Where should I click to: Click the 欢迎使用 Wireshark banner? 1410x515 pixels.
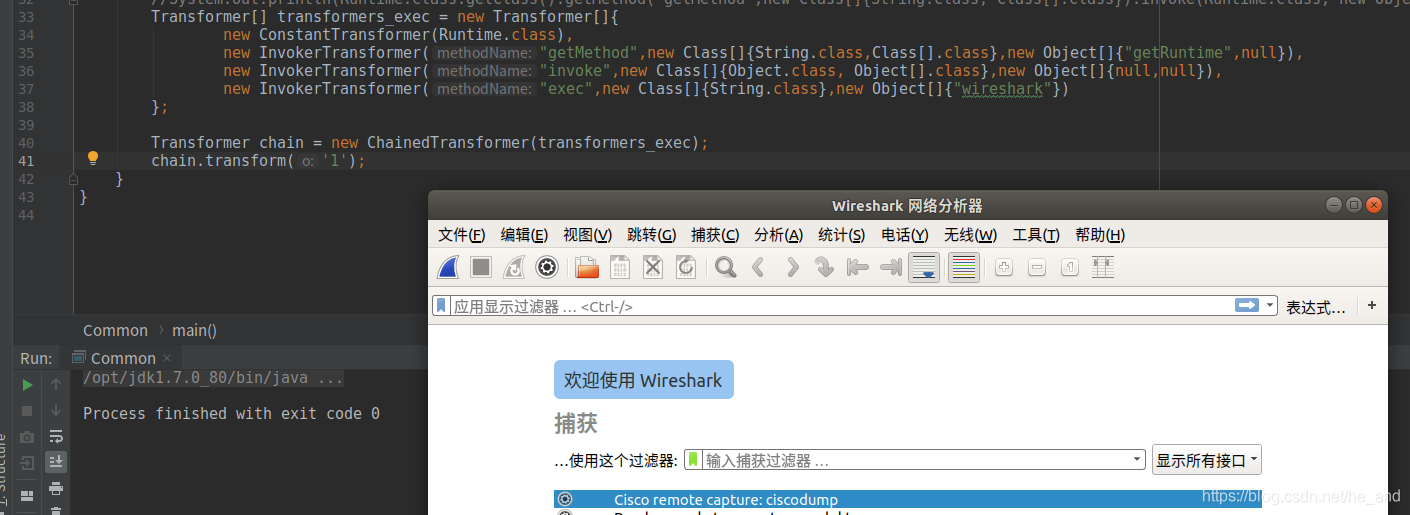pos(644,380)
